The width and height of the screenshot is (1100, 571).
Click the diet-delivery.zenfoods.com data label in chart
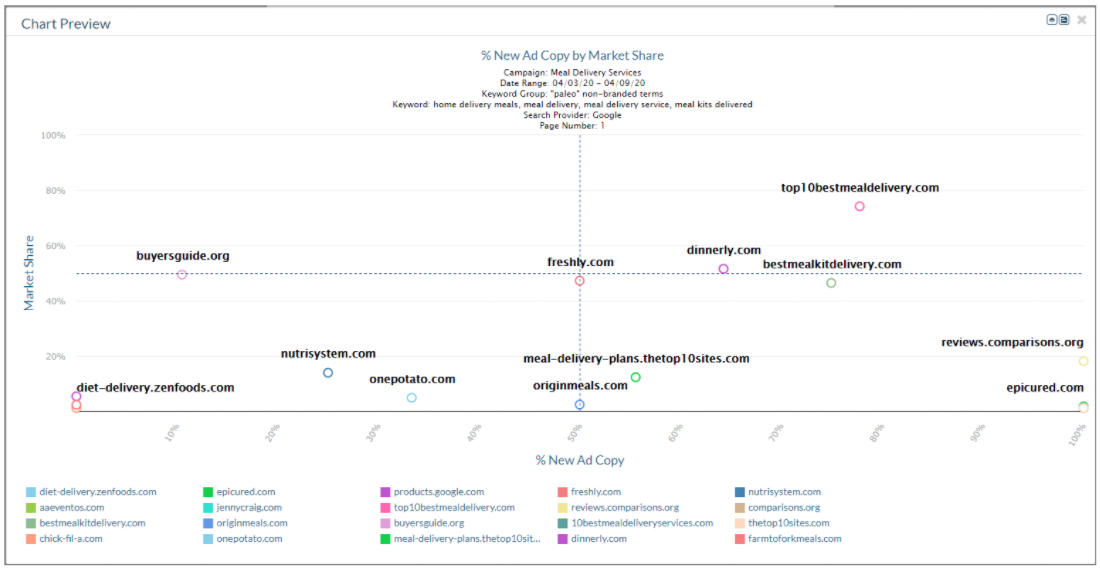pos(155,387)
